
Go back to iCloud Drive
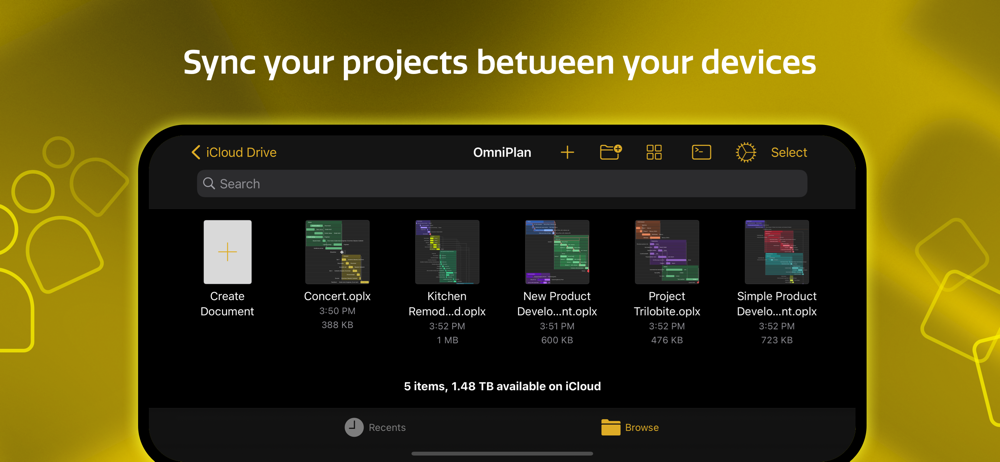tap(234, 153)
